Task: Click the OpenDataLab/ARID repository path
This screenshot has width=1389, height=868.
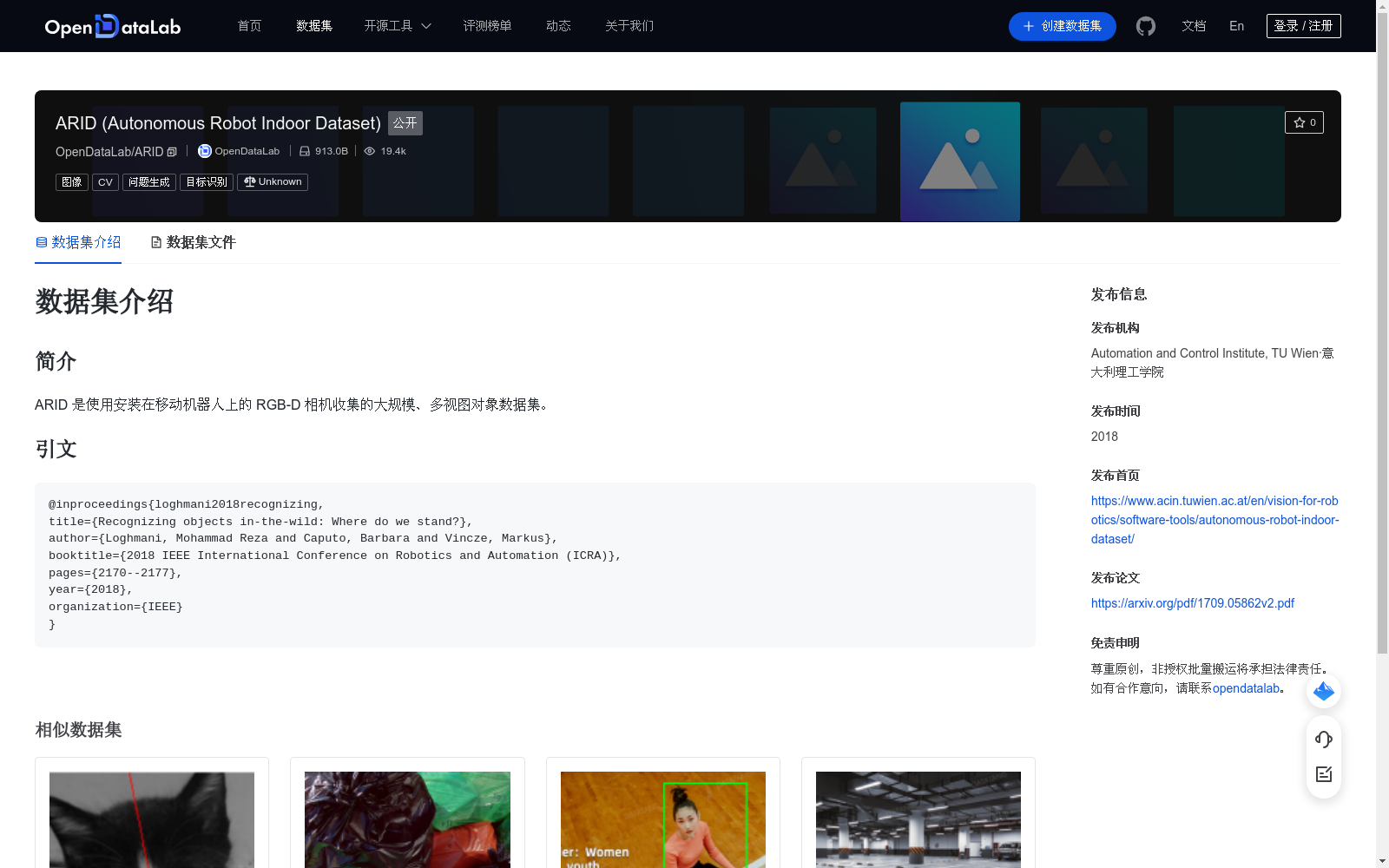Action: pos(109,152)
